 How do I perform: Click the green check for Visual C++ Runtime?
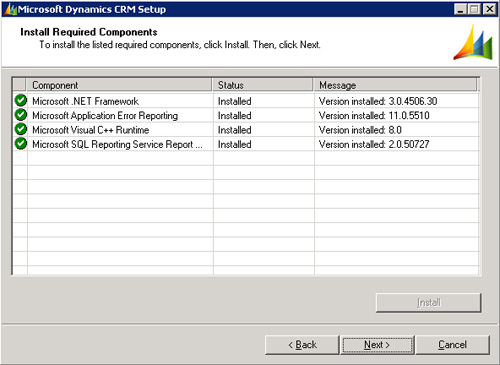tap(21, 129)
